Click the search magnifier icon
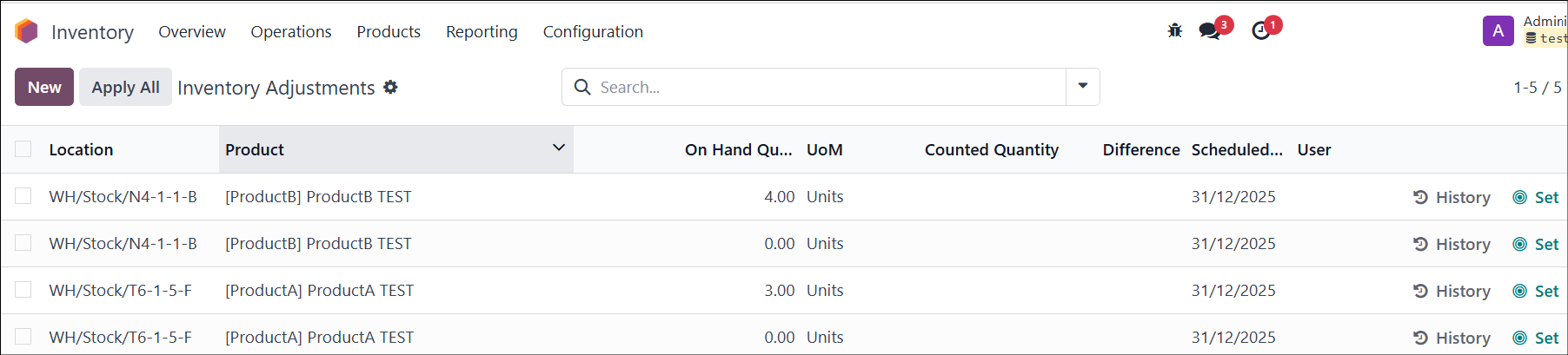 (x=582, y=87)
